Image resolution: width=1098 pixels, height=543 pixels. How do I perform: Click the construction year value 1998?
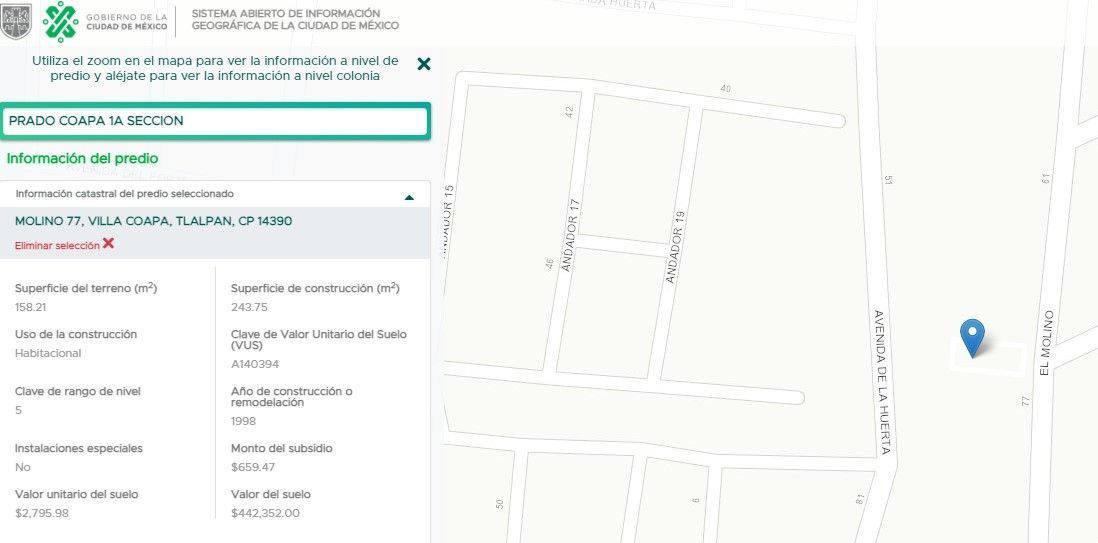coord(244,421)
